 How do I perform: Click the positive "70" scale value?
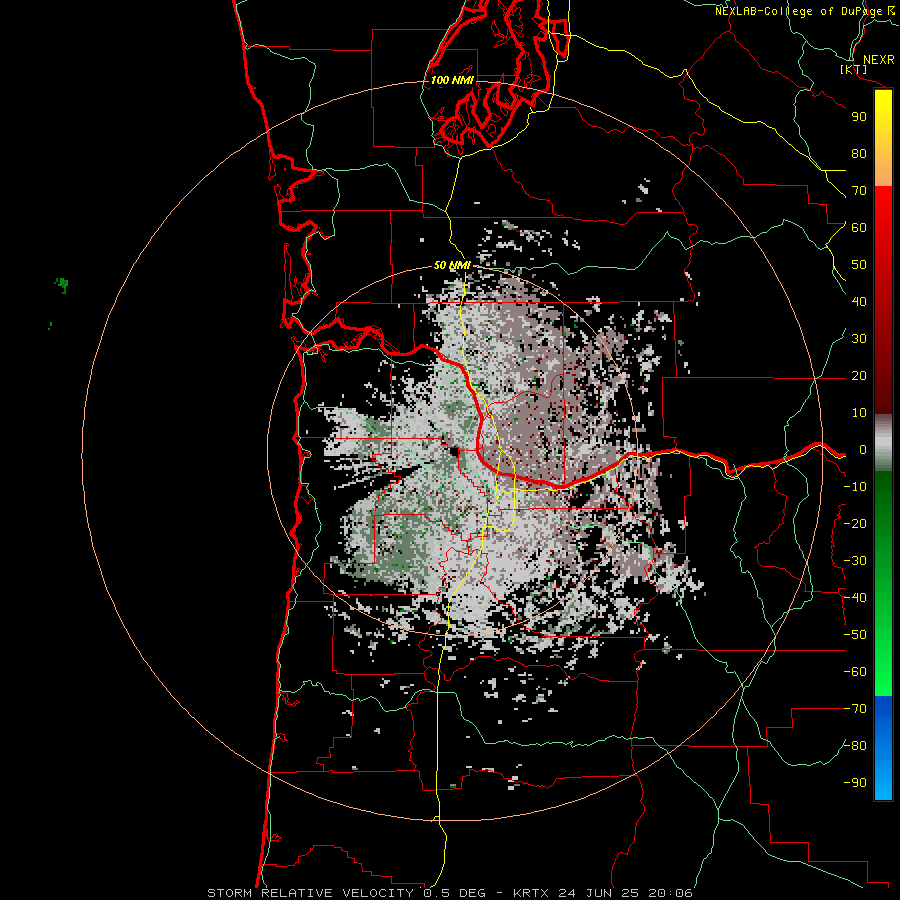coord(859,191)
